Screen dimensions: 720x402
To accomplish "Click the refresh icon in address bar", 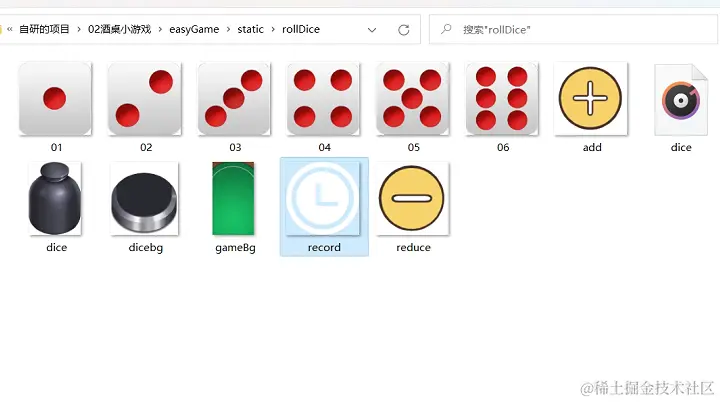I will point(404,30).
